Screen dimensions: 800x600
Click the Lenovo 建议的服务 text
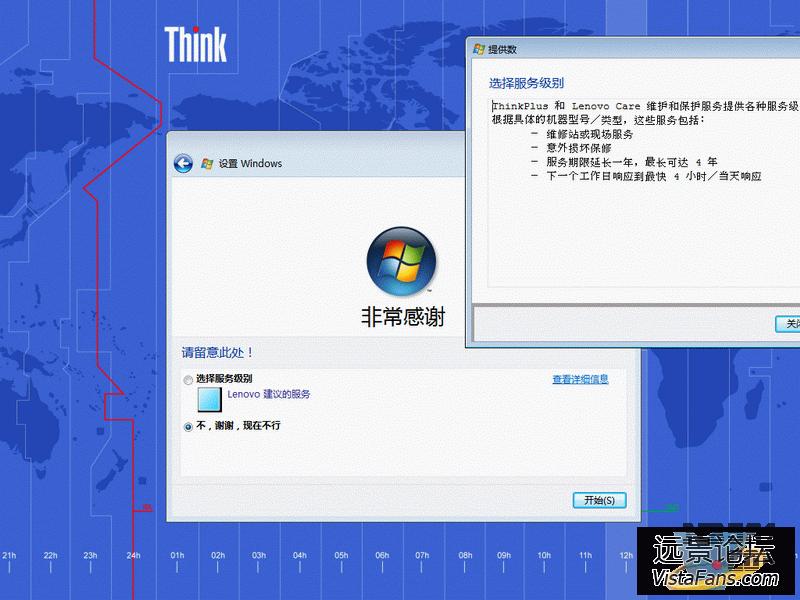(268, 394)
